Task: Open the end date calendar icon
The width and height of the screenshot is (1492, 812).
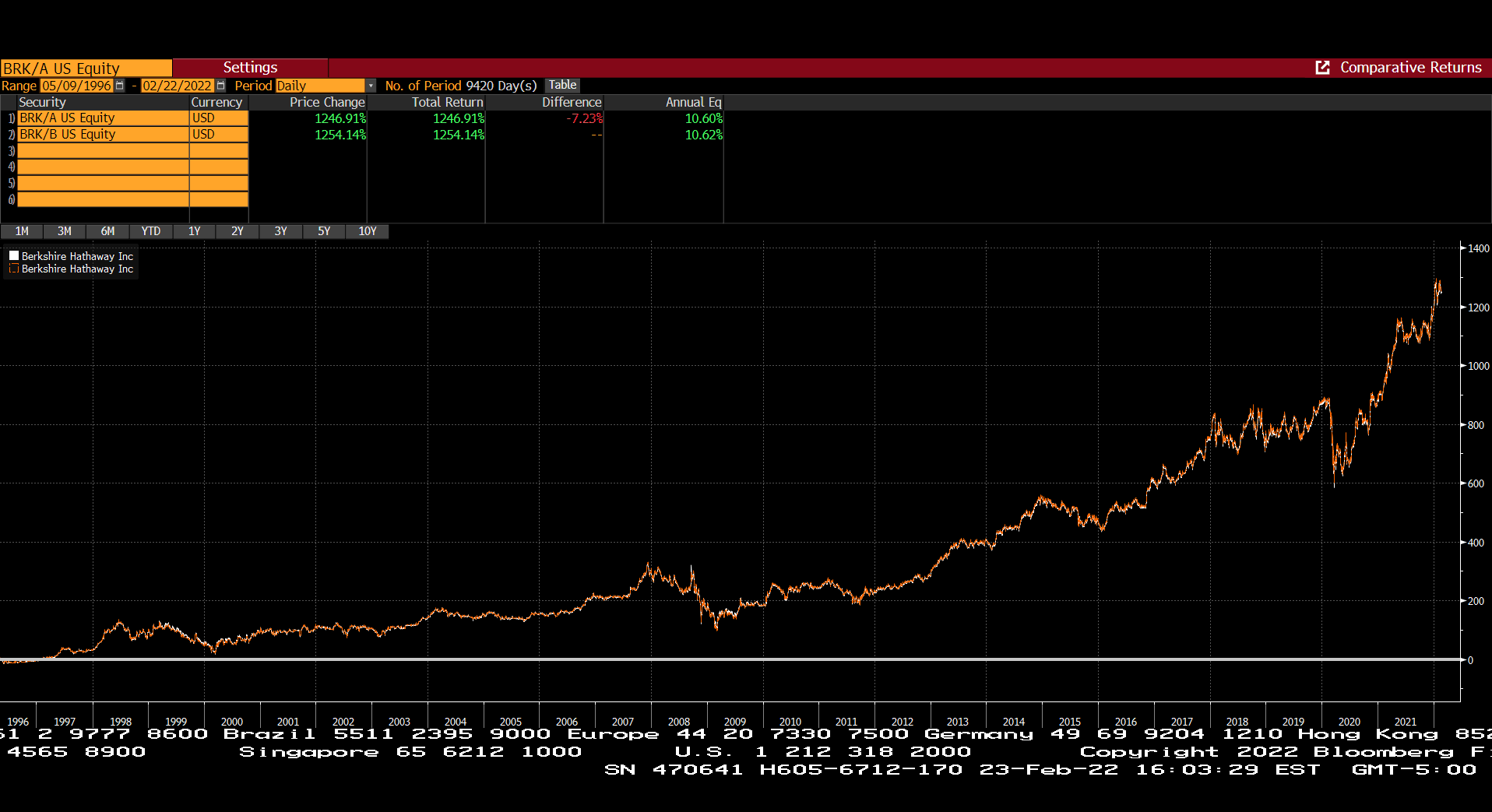Action: pos(222,86)
